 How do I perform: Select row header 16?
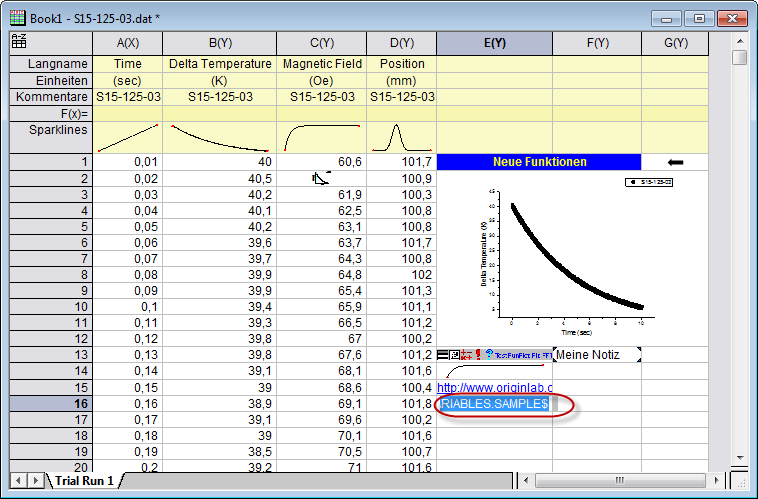point(51,404)
